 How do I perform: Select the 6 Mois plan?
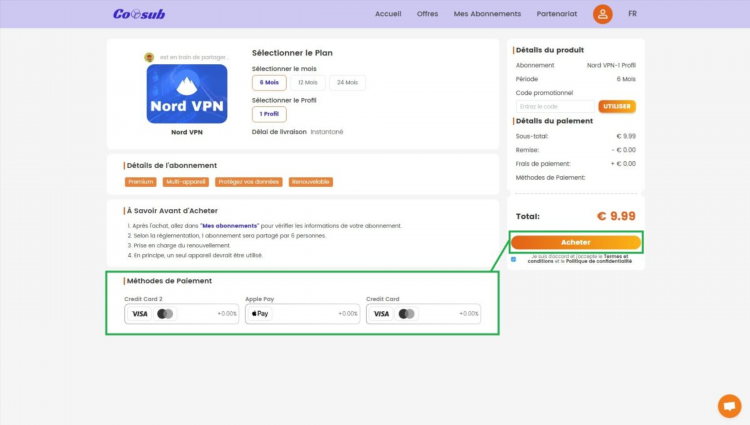click(x=269, y=82)
